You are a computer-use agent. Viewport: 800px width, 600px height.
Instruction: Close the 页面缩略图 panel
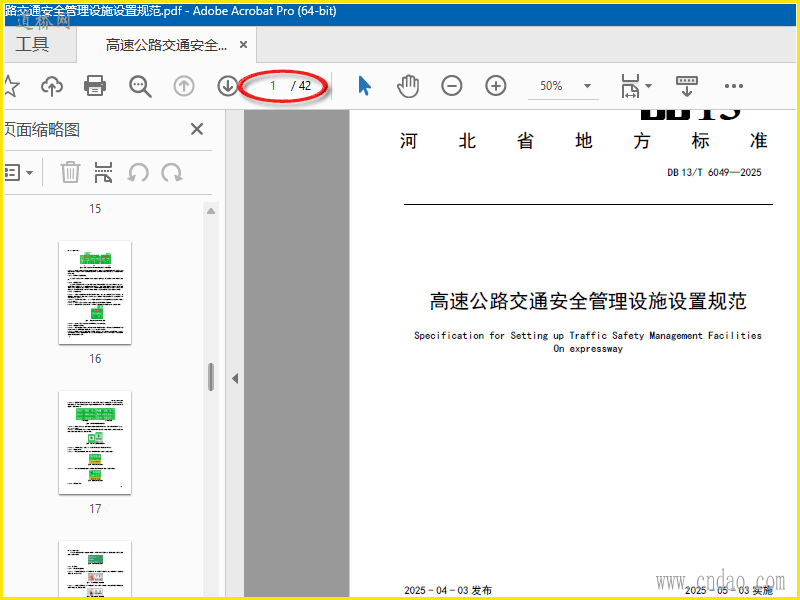[x=197, y=129]
